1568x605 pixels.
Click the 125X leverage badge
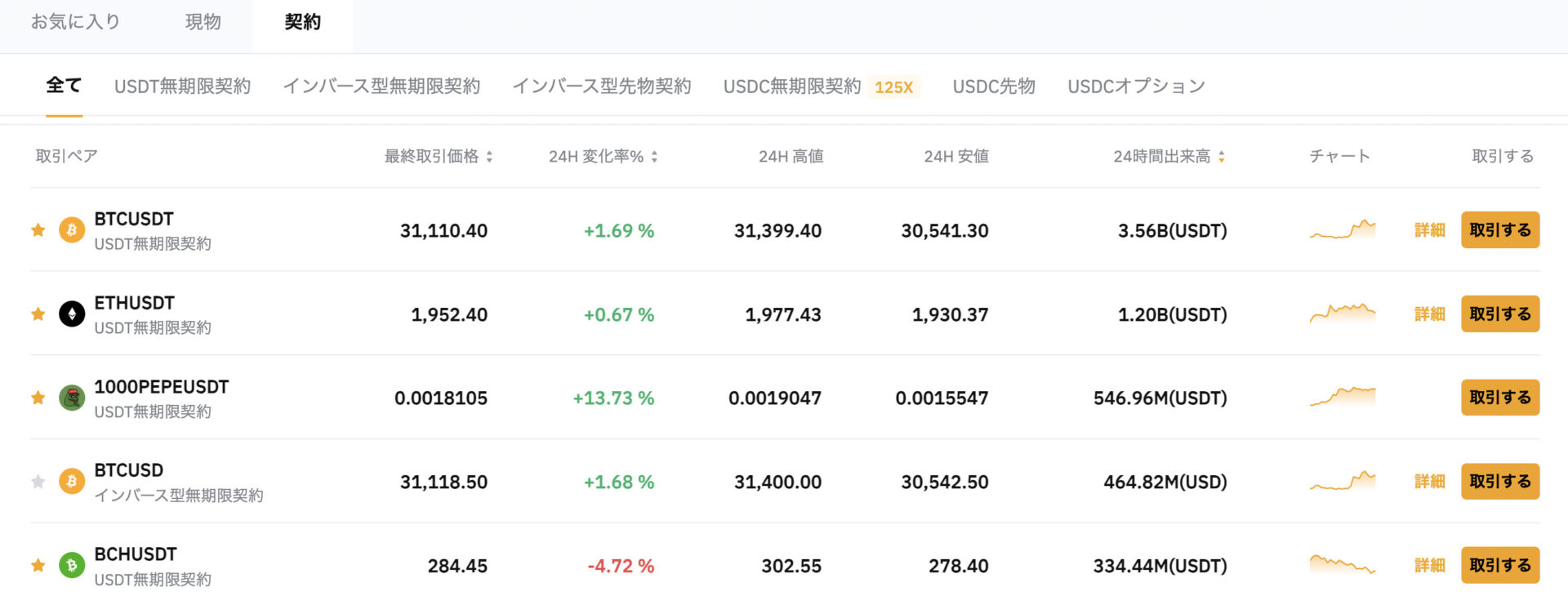pos(894,87)
